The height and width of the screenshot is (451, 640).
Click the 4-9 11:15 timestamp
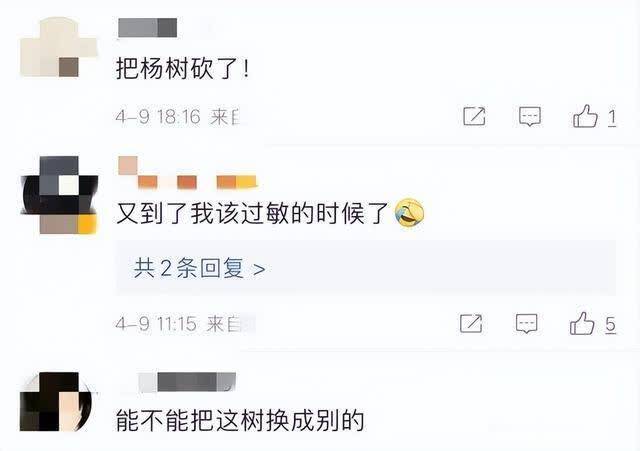coord(156,324)
